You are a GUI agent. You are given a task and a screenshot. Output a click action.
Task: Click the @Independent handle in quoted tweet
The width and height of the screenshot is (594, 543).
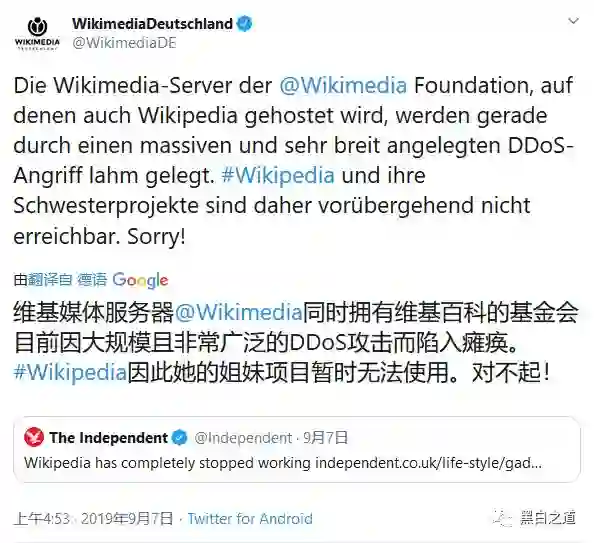click(x=243, y=438)
